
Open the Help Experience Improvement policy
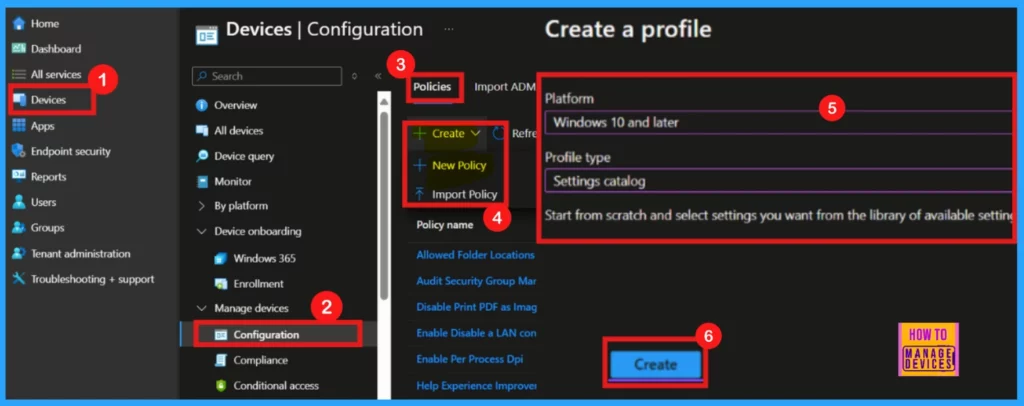pos(476,386)
